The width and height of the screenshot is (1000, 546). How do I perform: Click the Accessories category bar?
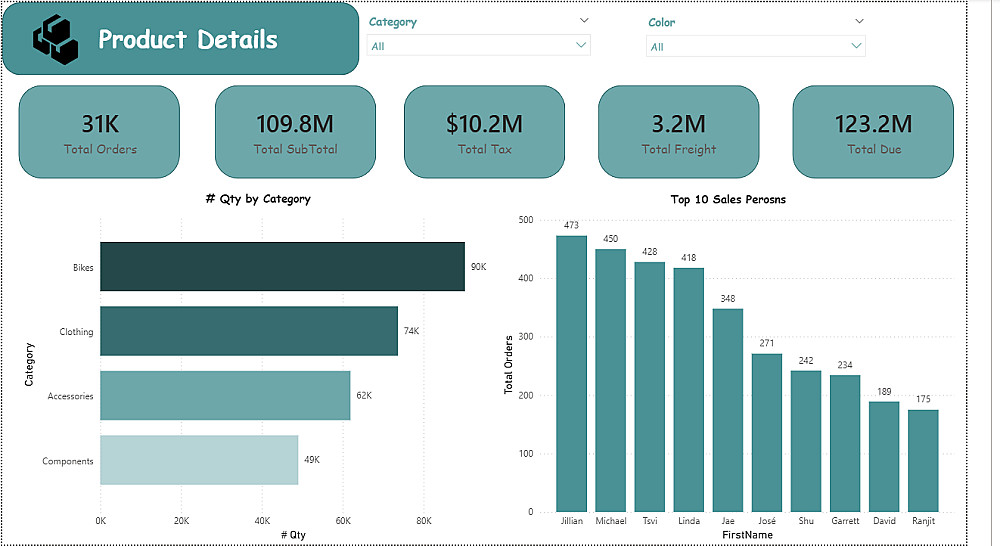click(x=225, y=396)
